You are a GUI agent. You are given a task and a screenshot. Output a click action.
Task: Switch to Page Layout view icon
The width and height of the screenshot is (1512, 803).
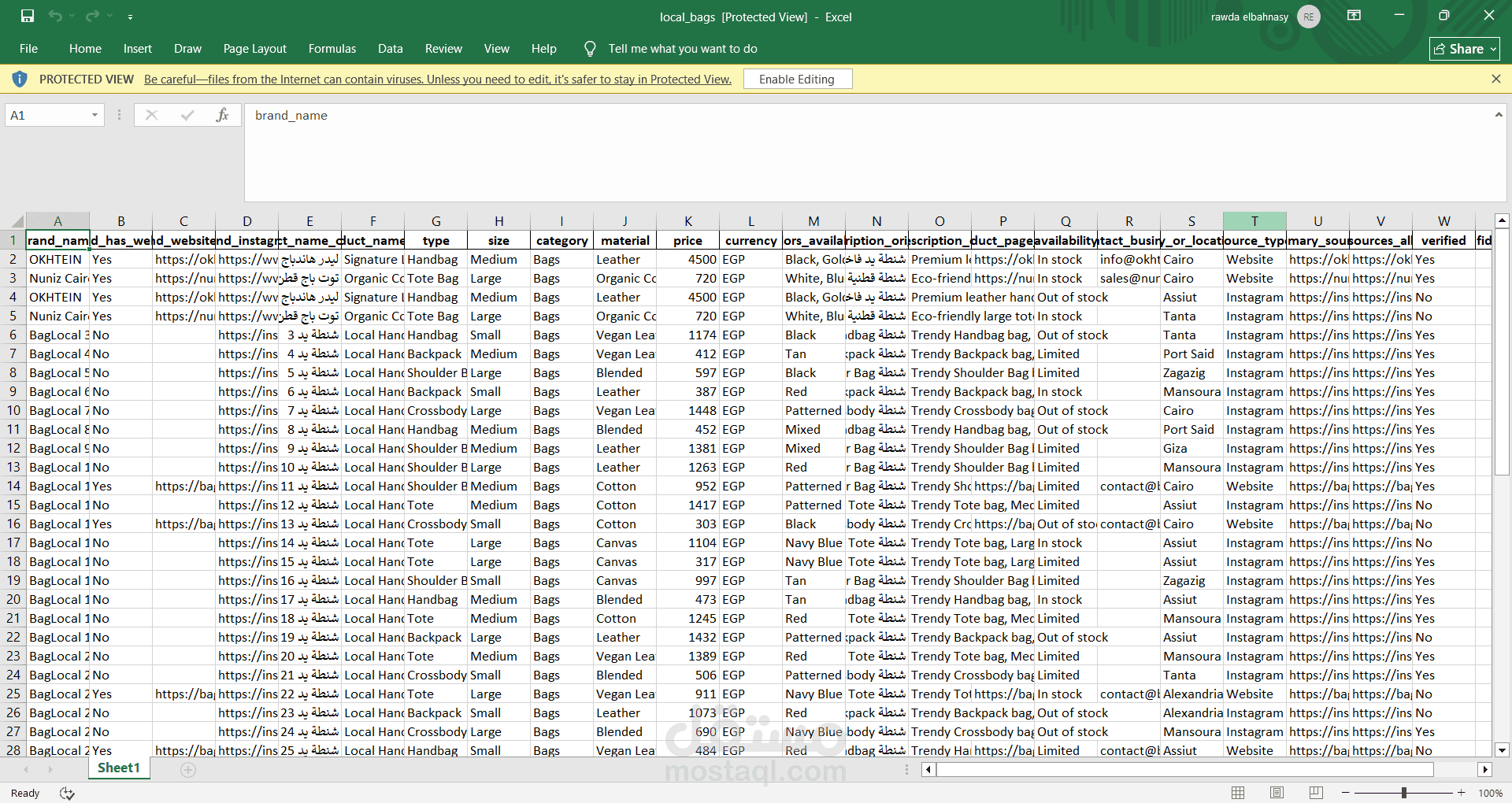[1277, 793]
